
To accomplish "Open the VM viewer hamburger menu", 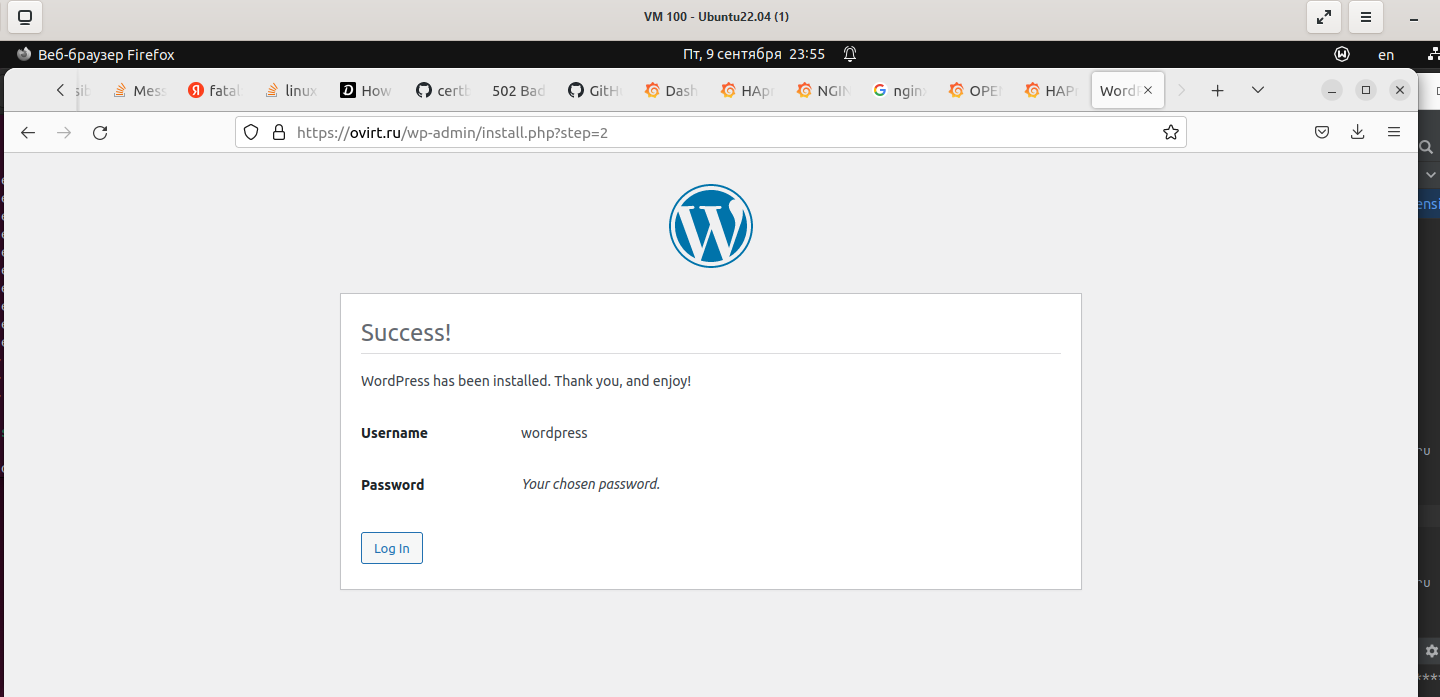I will [x=1365, y=17].
